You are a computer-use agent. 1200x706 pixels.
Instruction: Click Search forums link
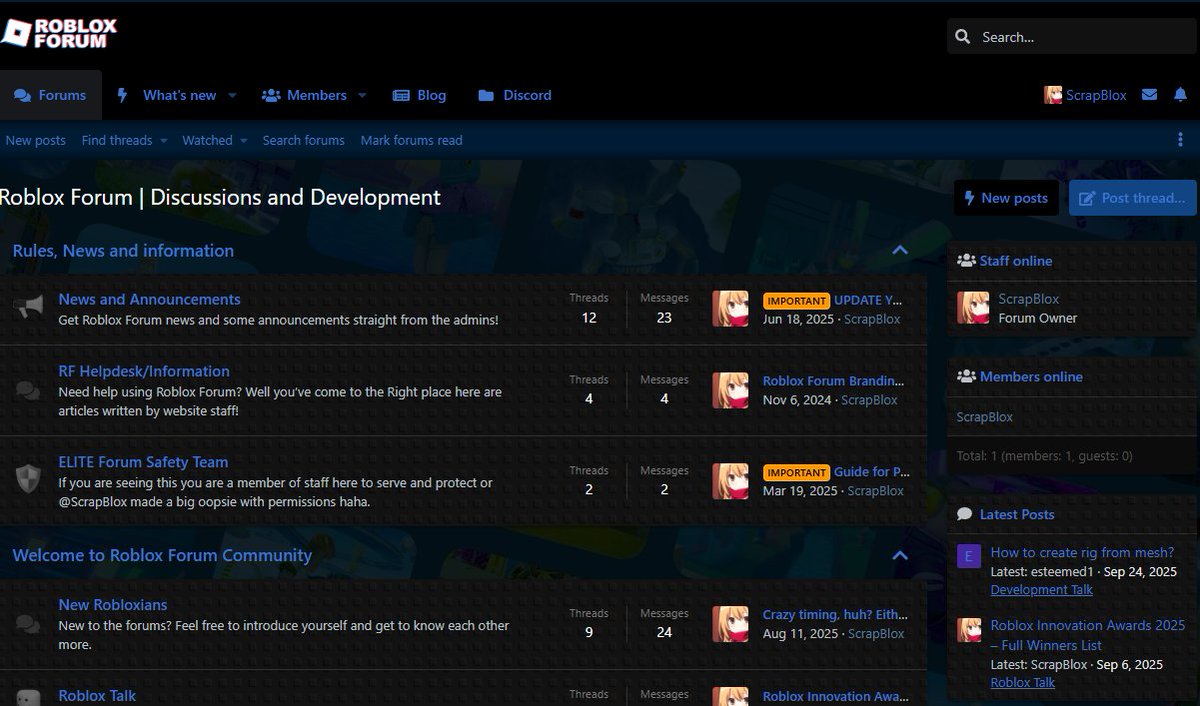tap(303, 140)
